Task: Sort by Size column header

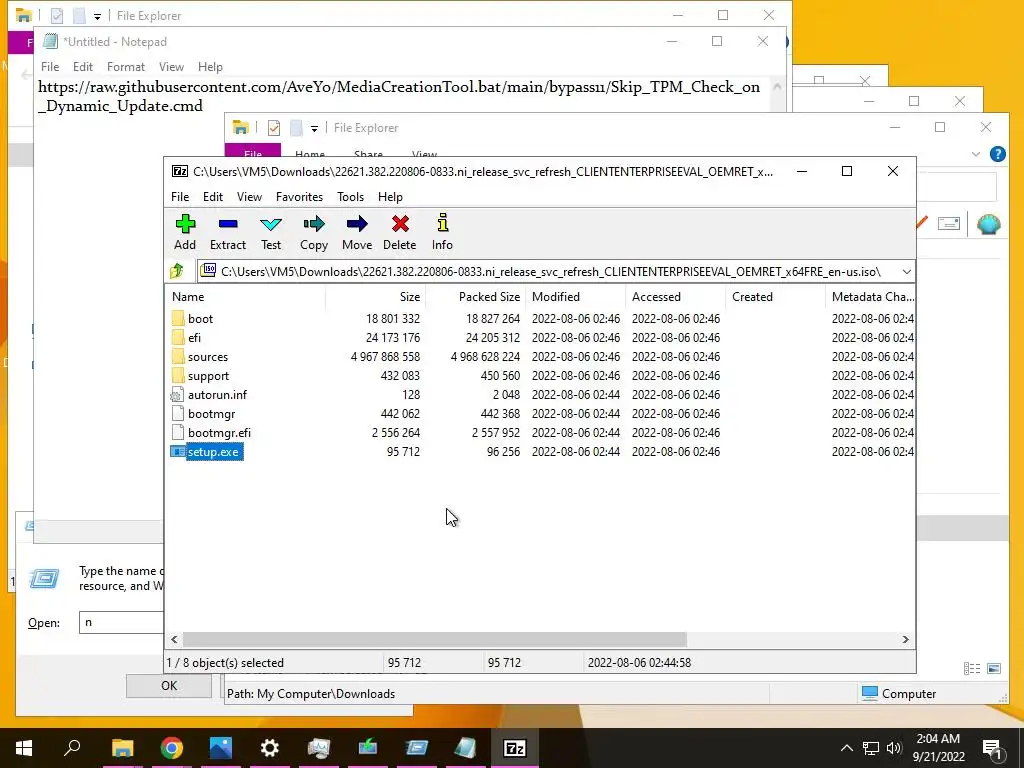Action: pyautogui.click(x=376, y=296)
